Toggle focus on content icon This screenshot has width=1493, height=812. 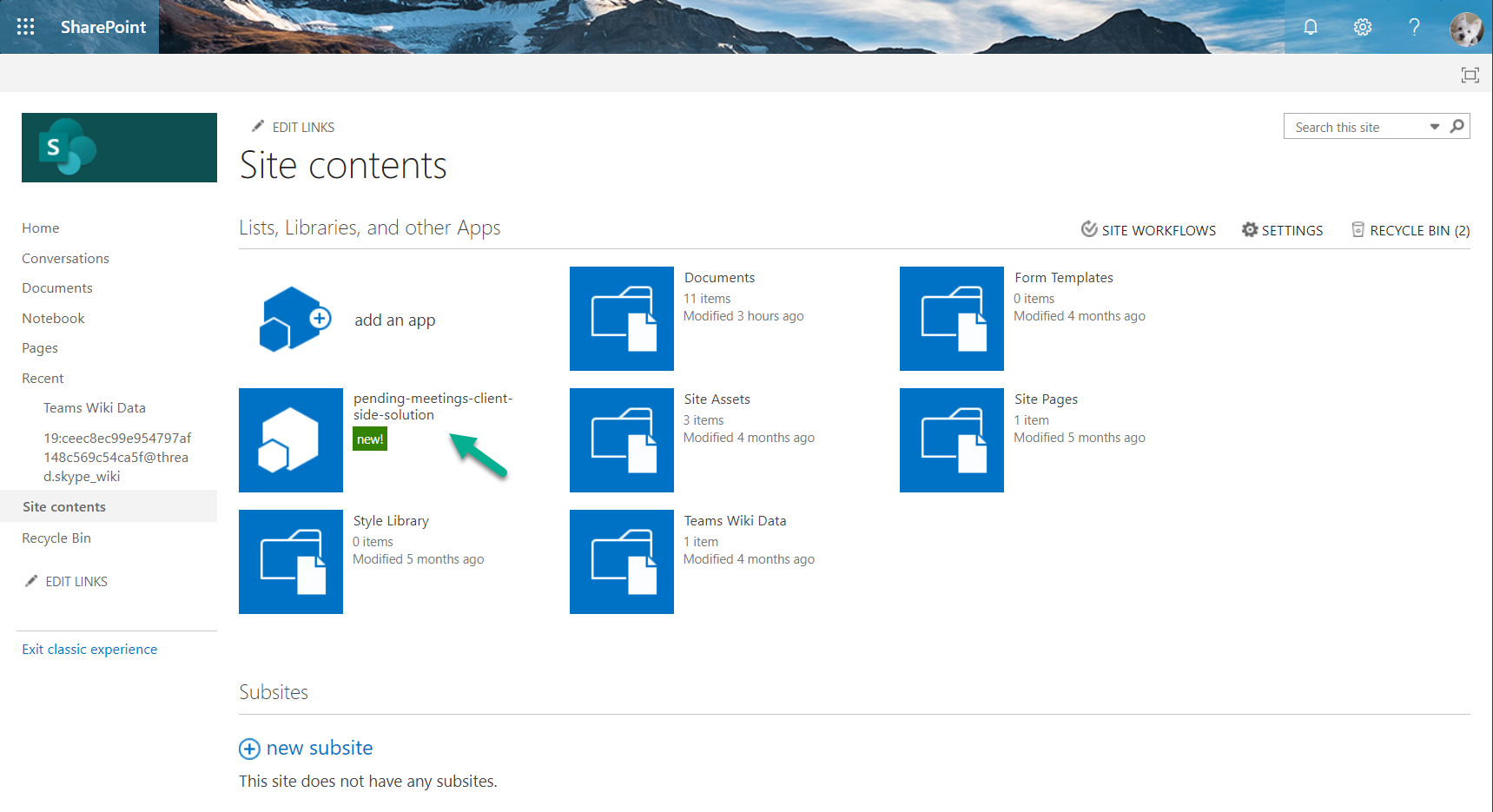pos(1470,75)
